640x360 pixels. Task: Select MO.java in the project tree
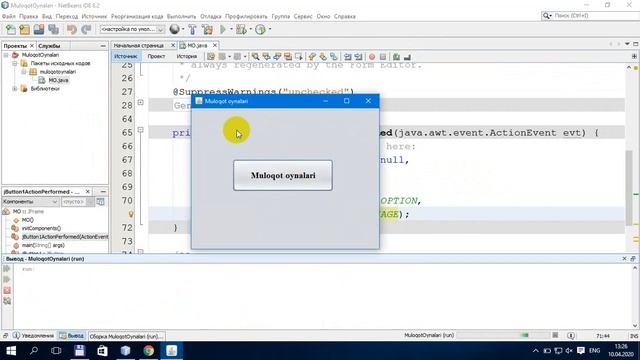58,80
